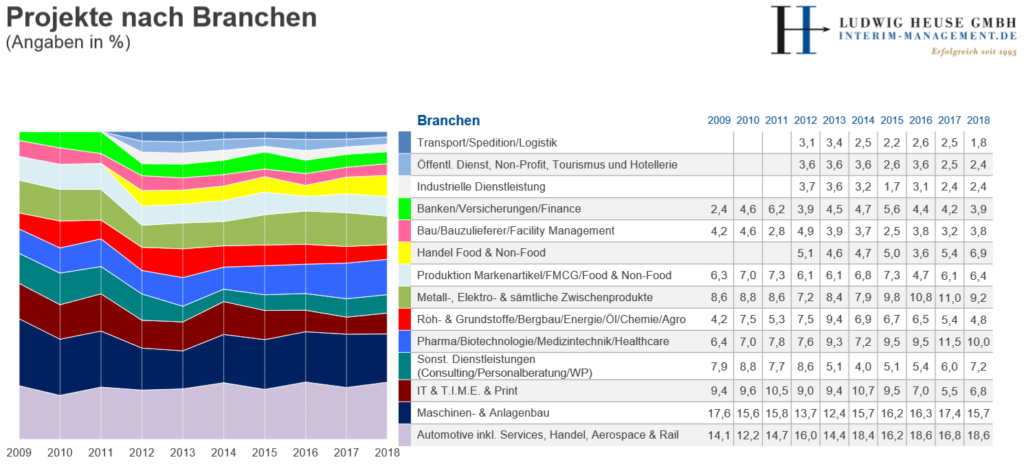
Task: Click the teal Sonst. Dienstleistungen swatch
Action: pos(405,366)
